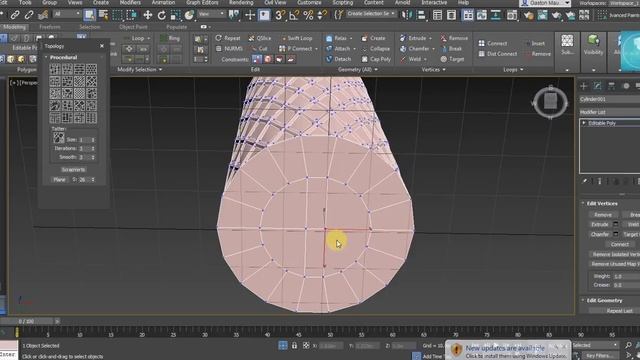The image size is (640, 360).
Task: Click the ViewCube navigation widget
Action: coord(550,102)
